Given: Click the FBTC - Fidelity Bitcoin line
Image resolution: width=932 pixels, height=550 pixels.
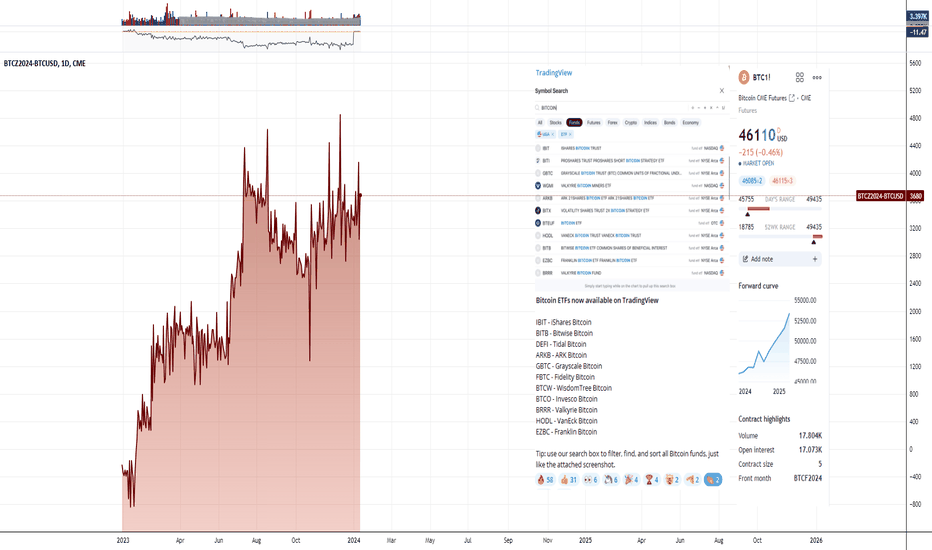Looking at the screenshot, I should click(x=565, y=377).
